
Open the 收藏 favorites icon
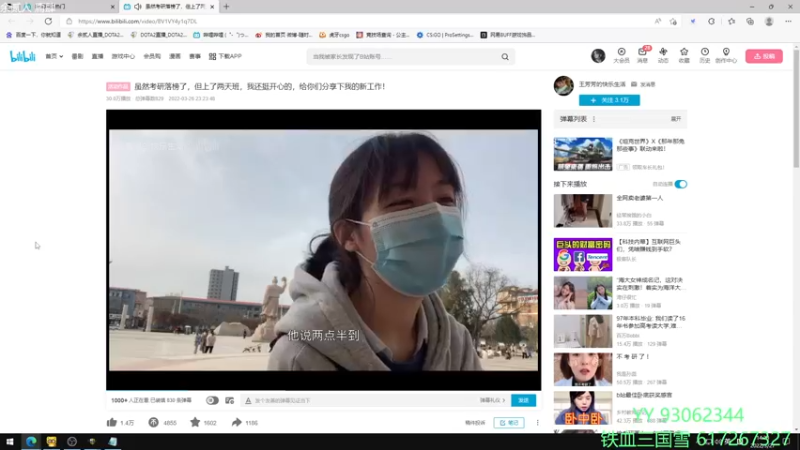coord(684,55)
